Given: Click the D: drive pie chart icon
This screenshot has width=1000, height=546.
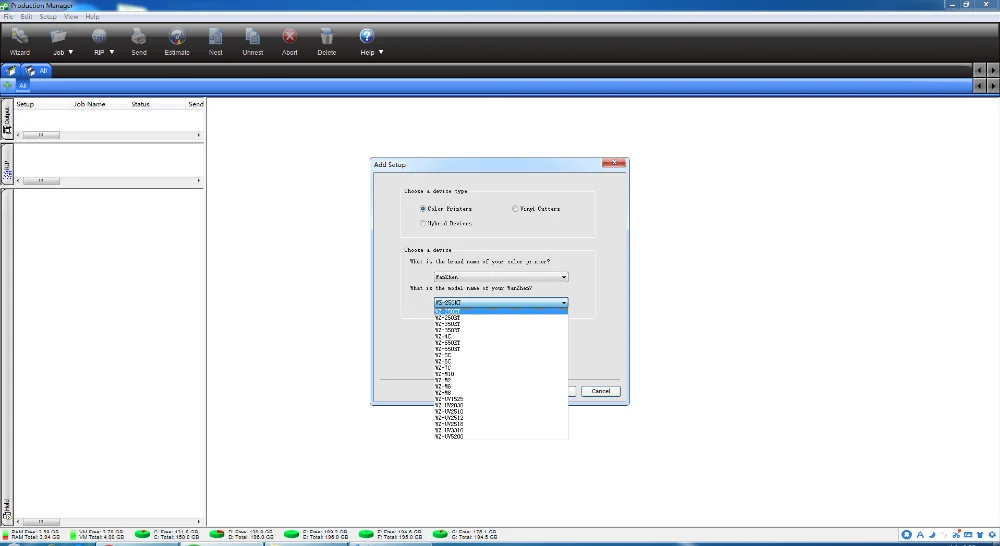Looking at the screenshot, I should 217,534.
